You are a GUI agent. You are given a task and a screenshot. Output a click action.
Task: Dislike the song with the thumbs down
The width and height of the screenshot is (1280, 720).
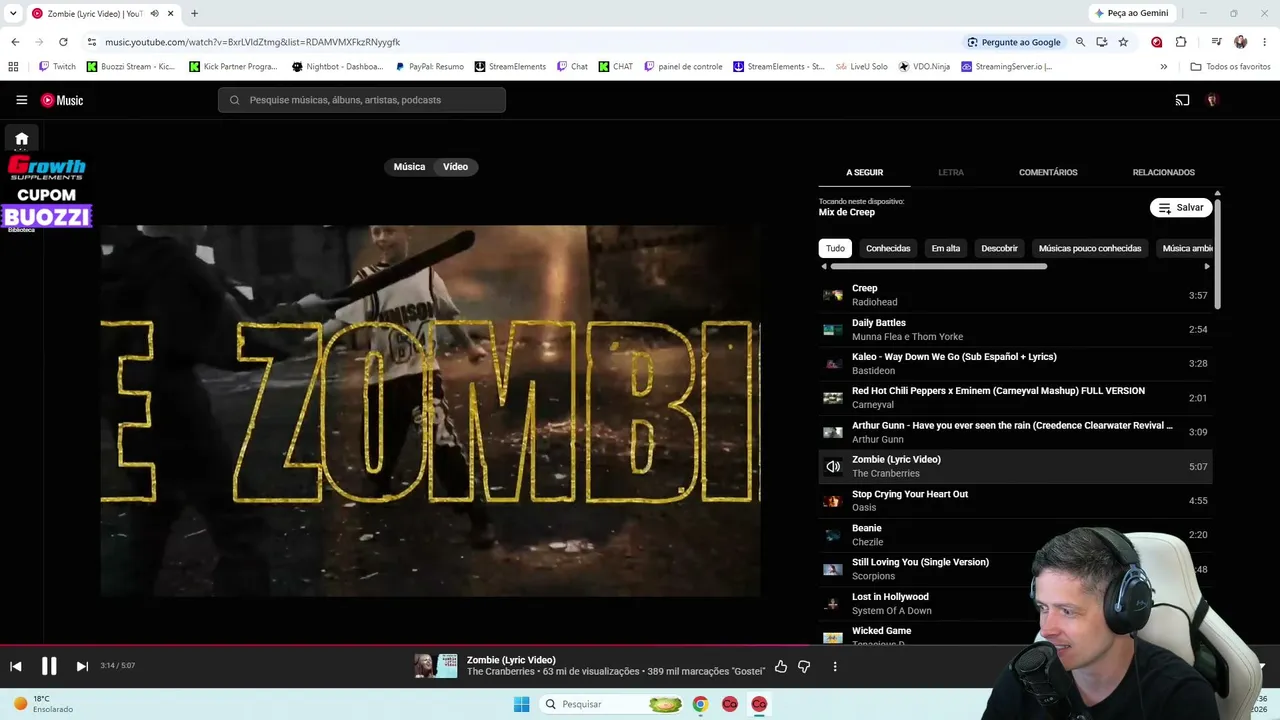(x=804, y=666)
